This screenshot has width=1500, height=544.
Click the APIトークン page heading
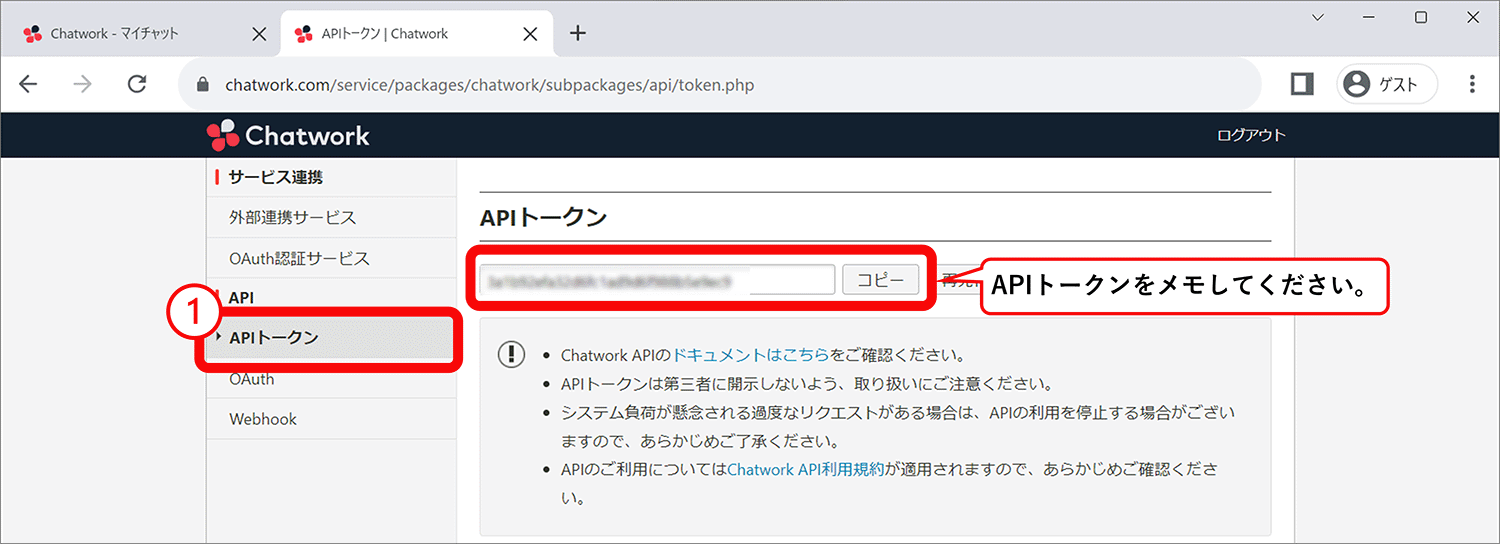click(x=544, y=217)
